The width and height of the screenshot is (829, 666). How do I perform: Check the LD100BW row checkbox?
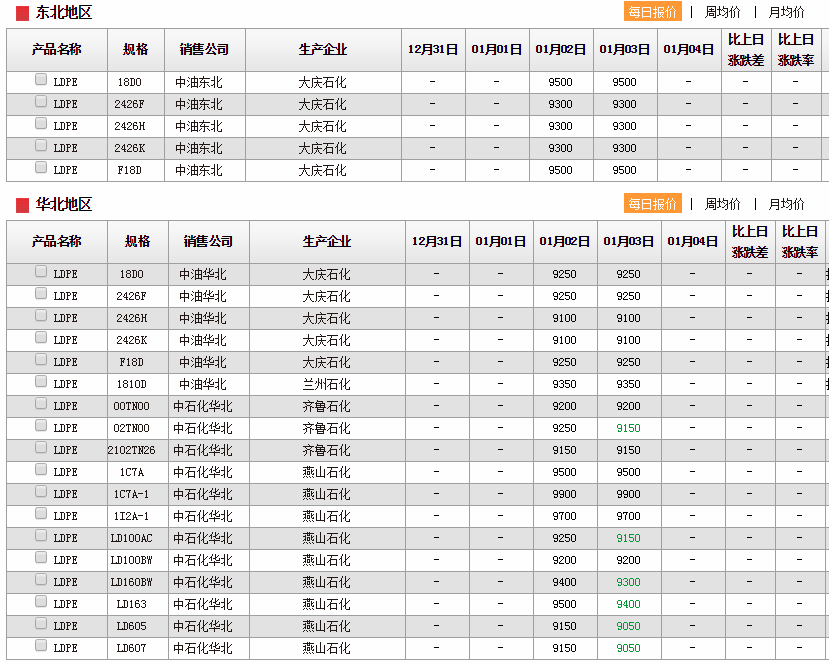41,558
